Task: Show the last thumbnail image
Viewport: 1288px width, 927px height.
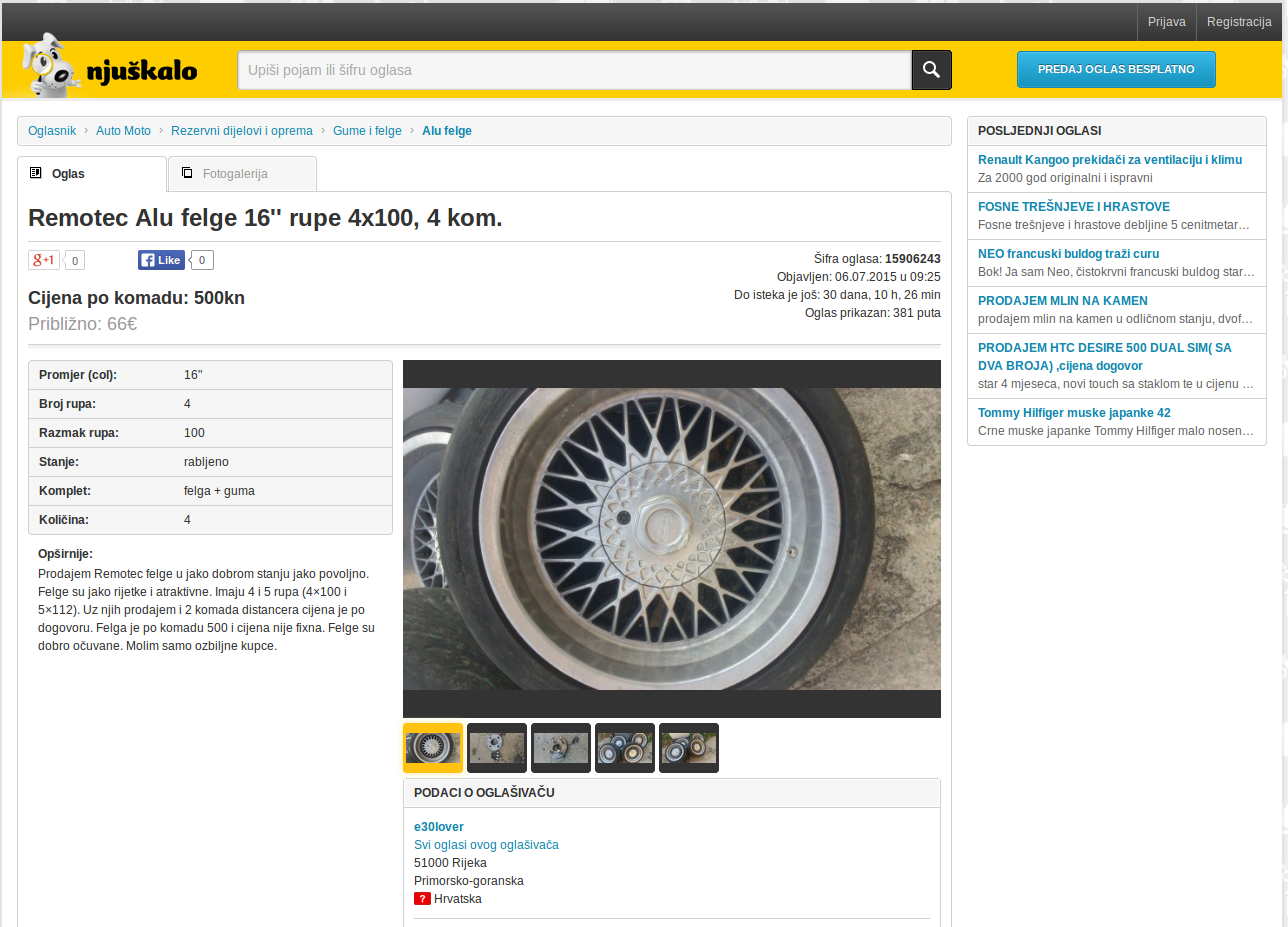Action: 689,748
